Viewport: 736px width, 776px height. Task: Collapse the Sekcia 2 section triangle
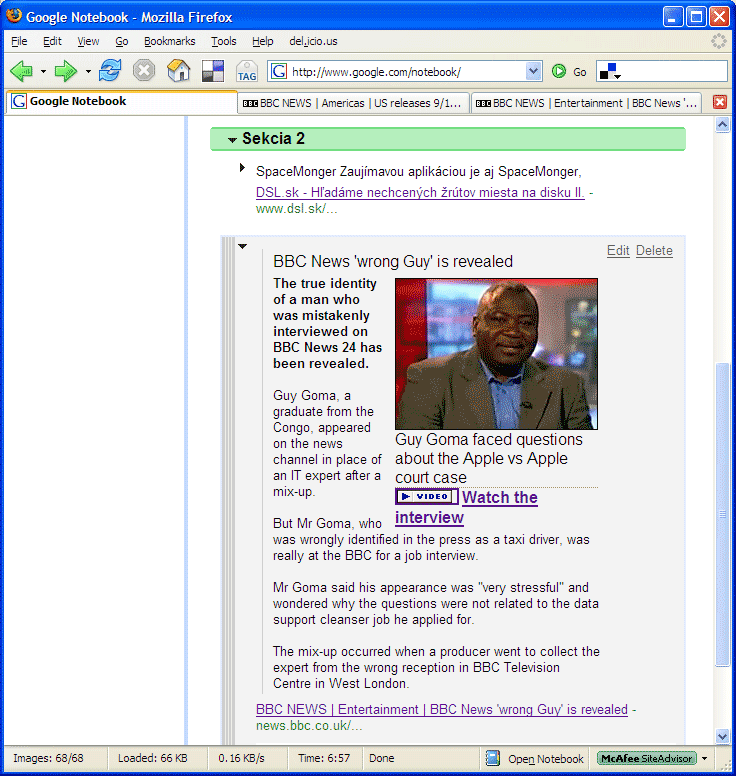point(232,140)
